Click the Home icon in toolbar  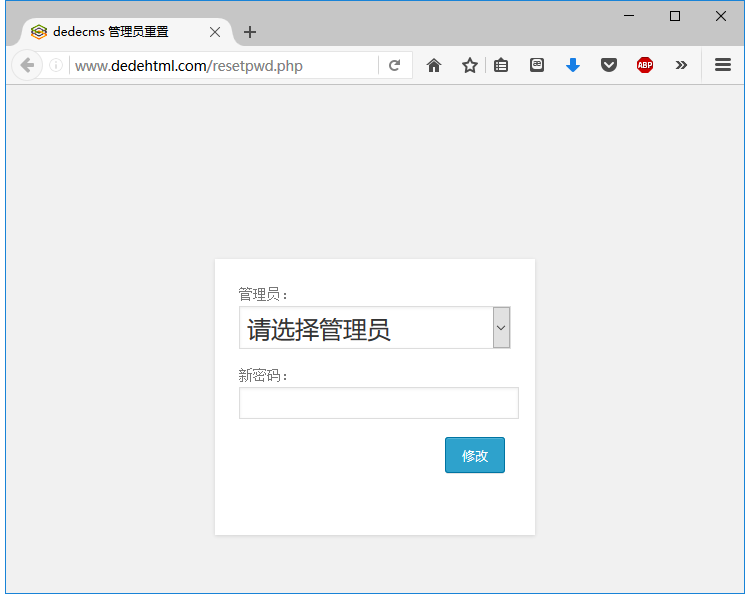[x=434, y=66]
